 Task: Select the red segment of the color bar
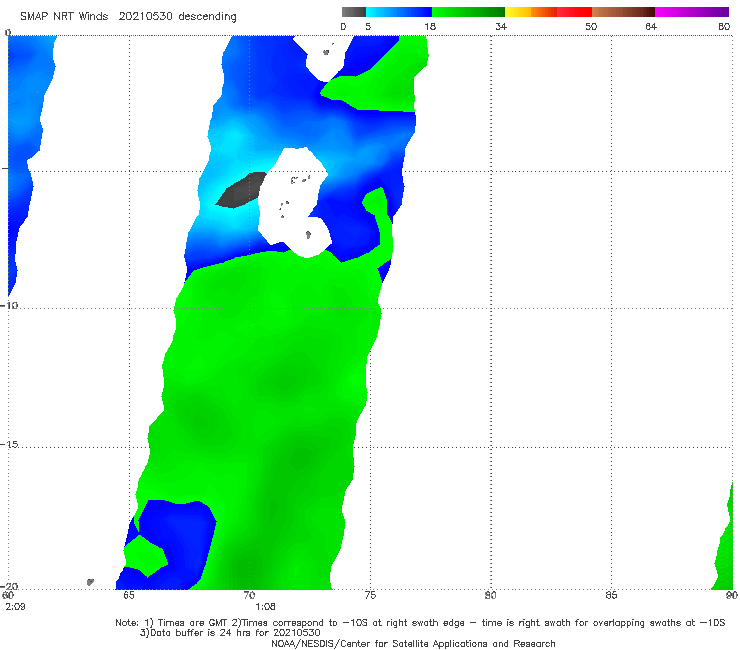pos(574,12)
